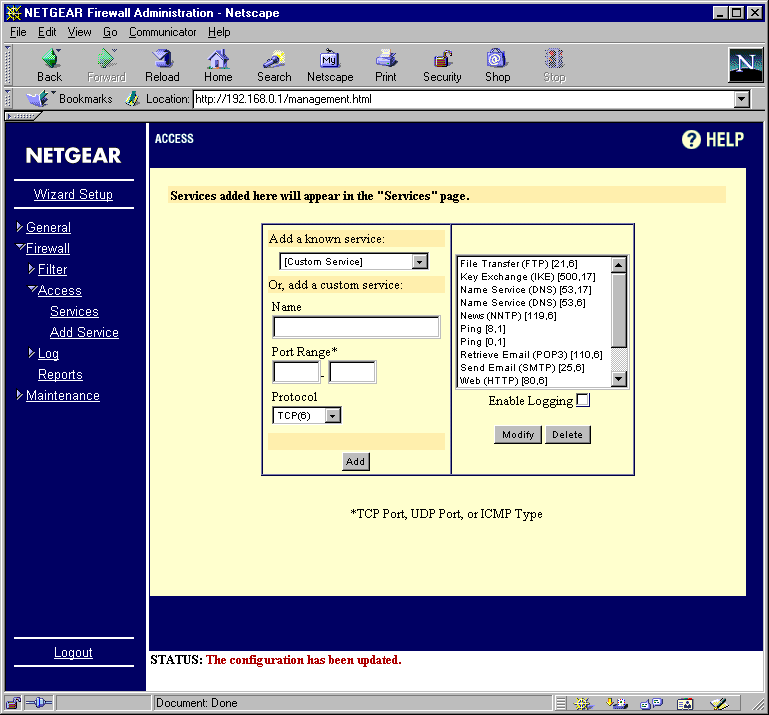Click the services list scrollbar down arrow
The width and height of the screenshot is (769, 715).
tap(619, 379)
